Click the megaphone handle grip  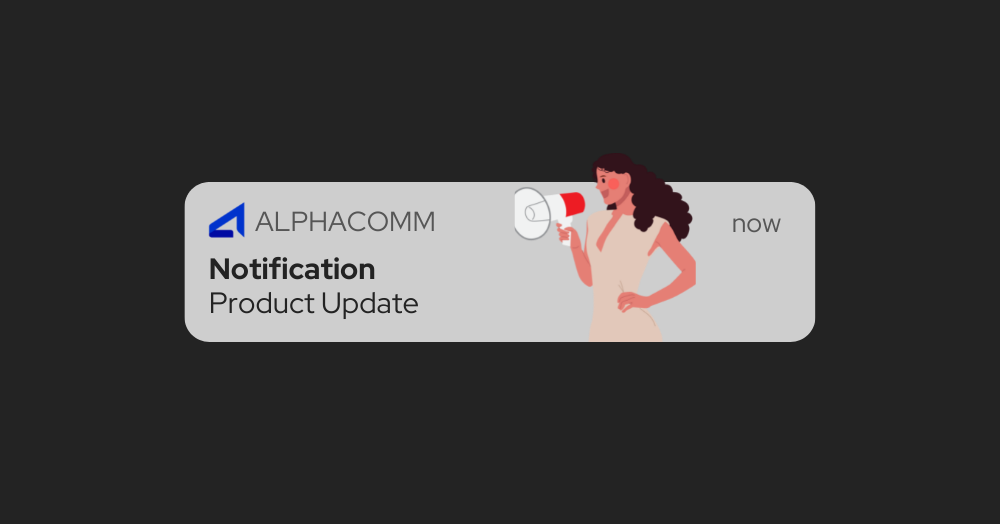point(564,233)
